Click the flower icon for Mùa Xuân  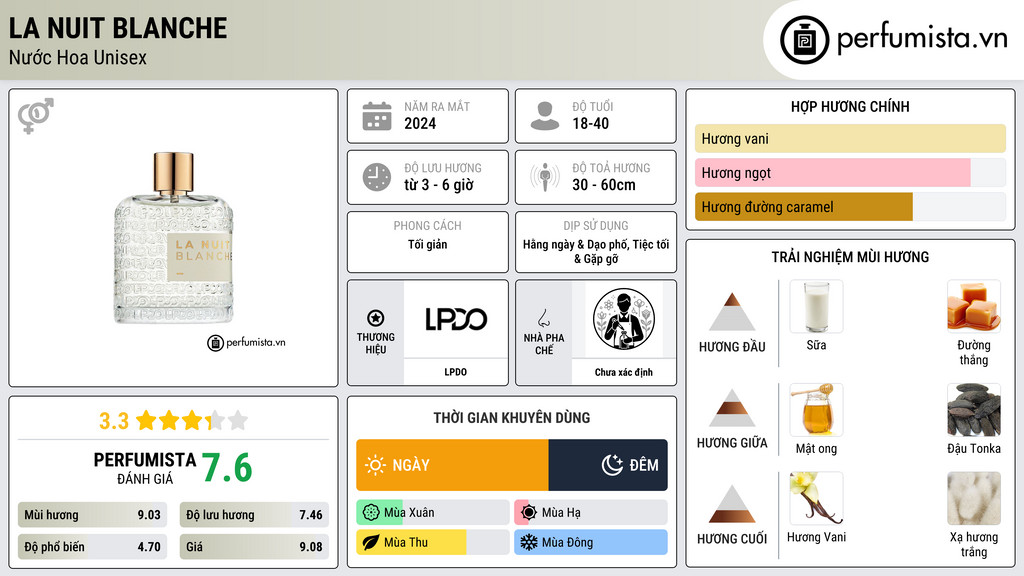[x=371, y=513]
